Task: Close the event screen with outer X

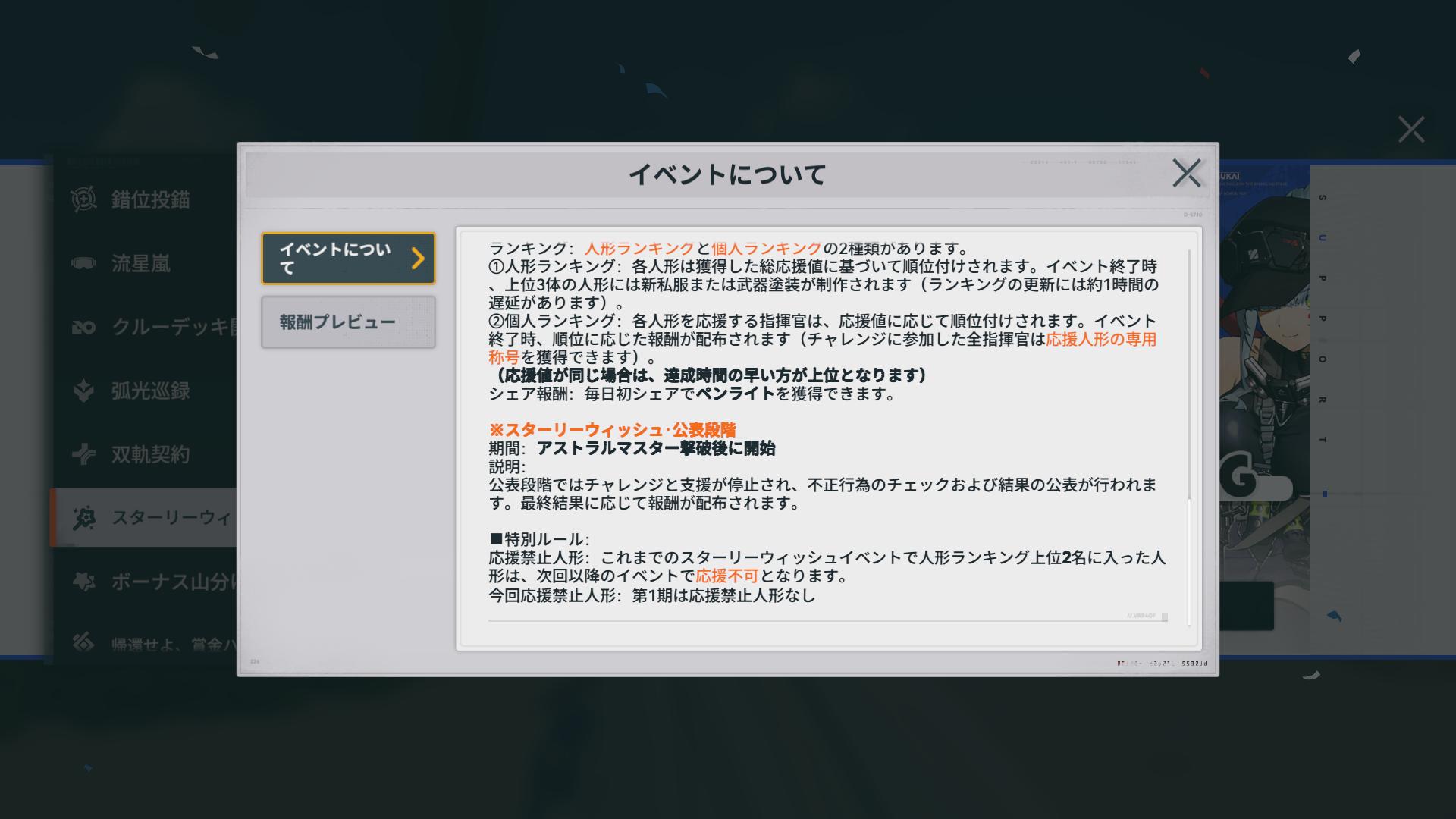Action: pos(1410,130)
